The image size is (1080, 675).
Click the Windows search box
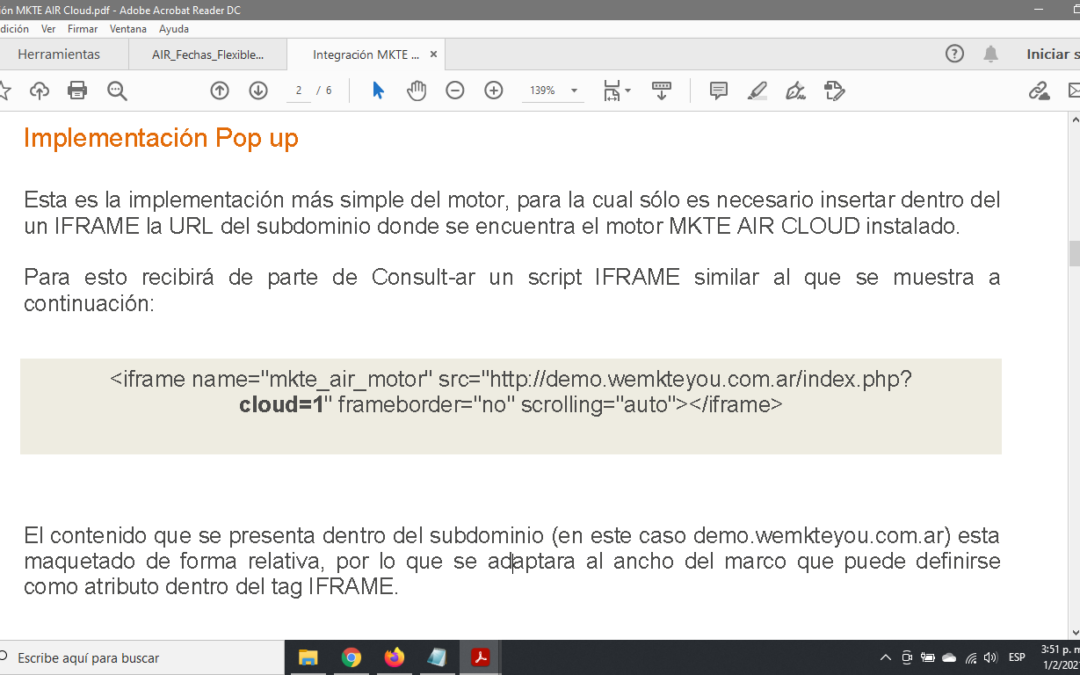[141, 658]
